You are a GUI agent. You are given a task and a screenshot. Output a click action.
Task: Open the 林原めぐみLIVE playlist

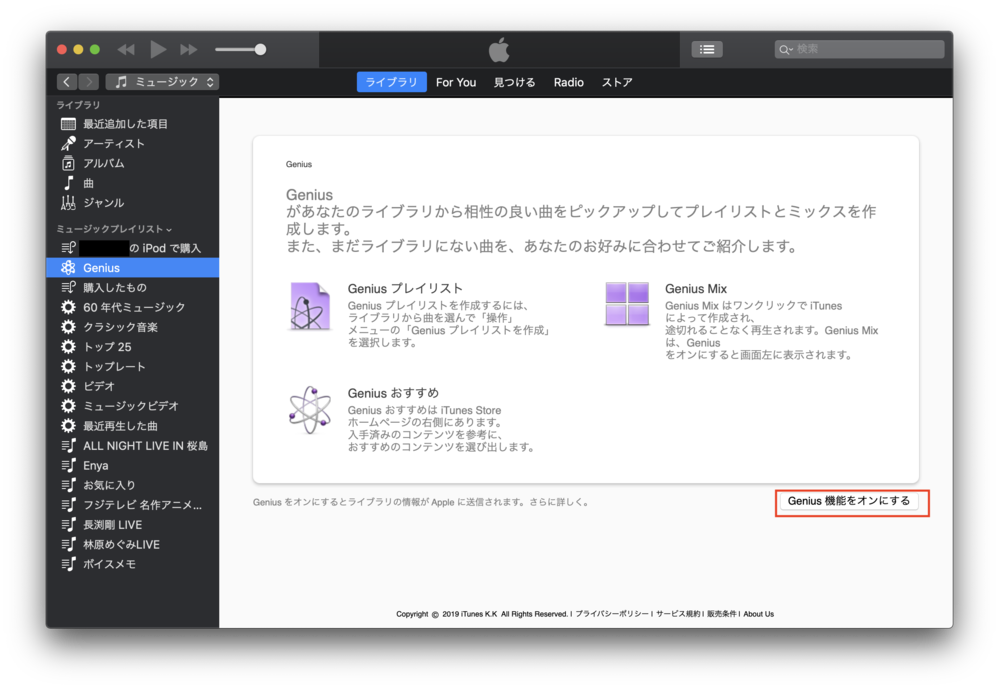pyautogui.click(x=133, y=544)
